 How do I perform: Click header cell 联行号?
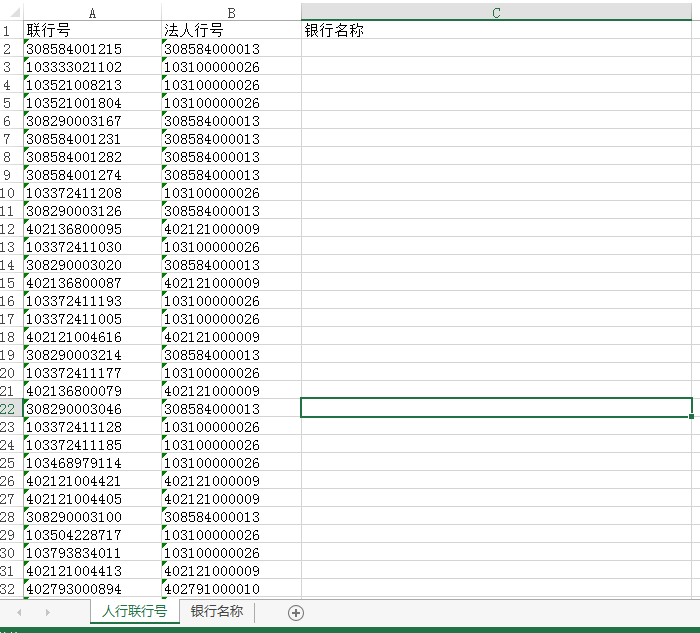[x=92, y=30]
